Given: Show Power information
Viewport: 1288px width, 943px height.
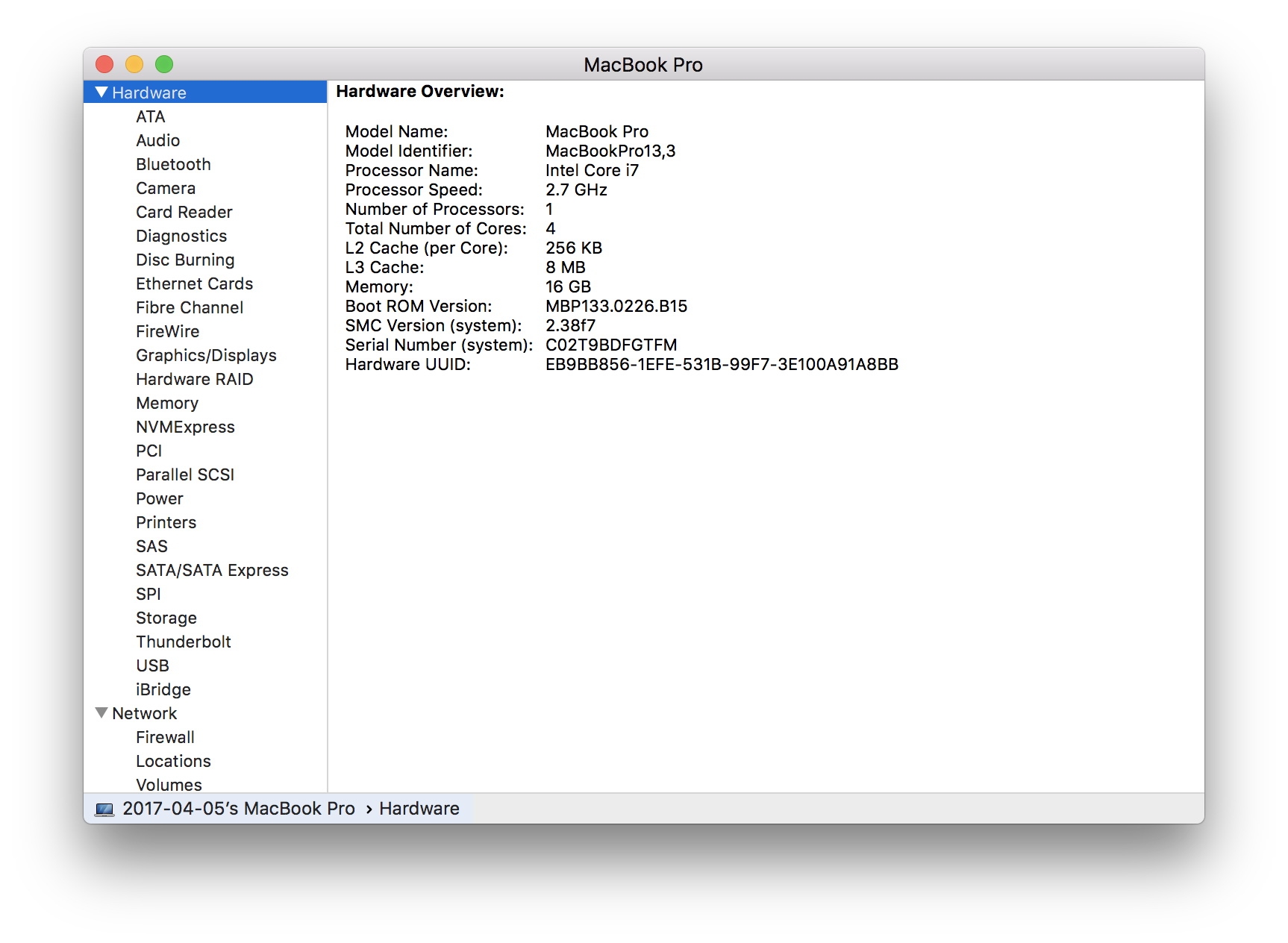Looking at the screenshot, I should pyautogui.click(x=160, y=498).
